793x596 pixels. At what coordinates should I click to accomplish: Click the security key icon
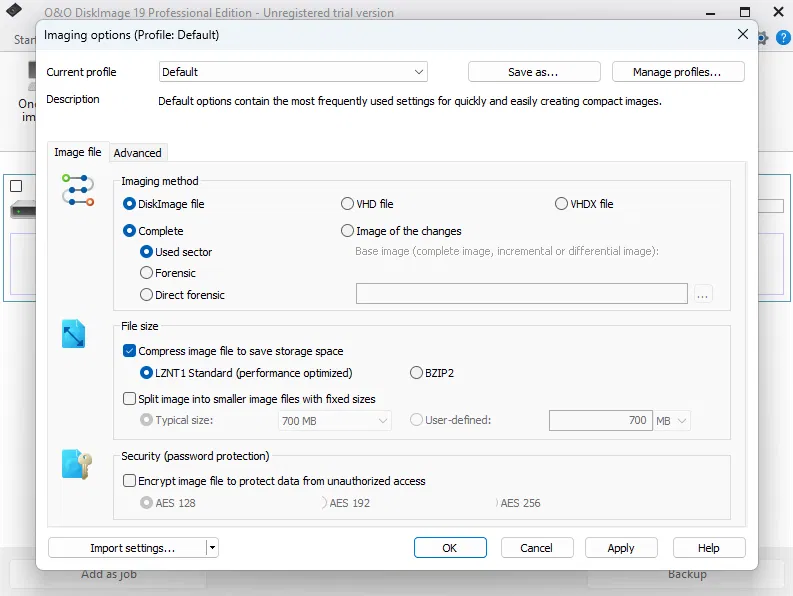click(76, 464)
